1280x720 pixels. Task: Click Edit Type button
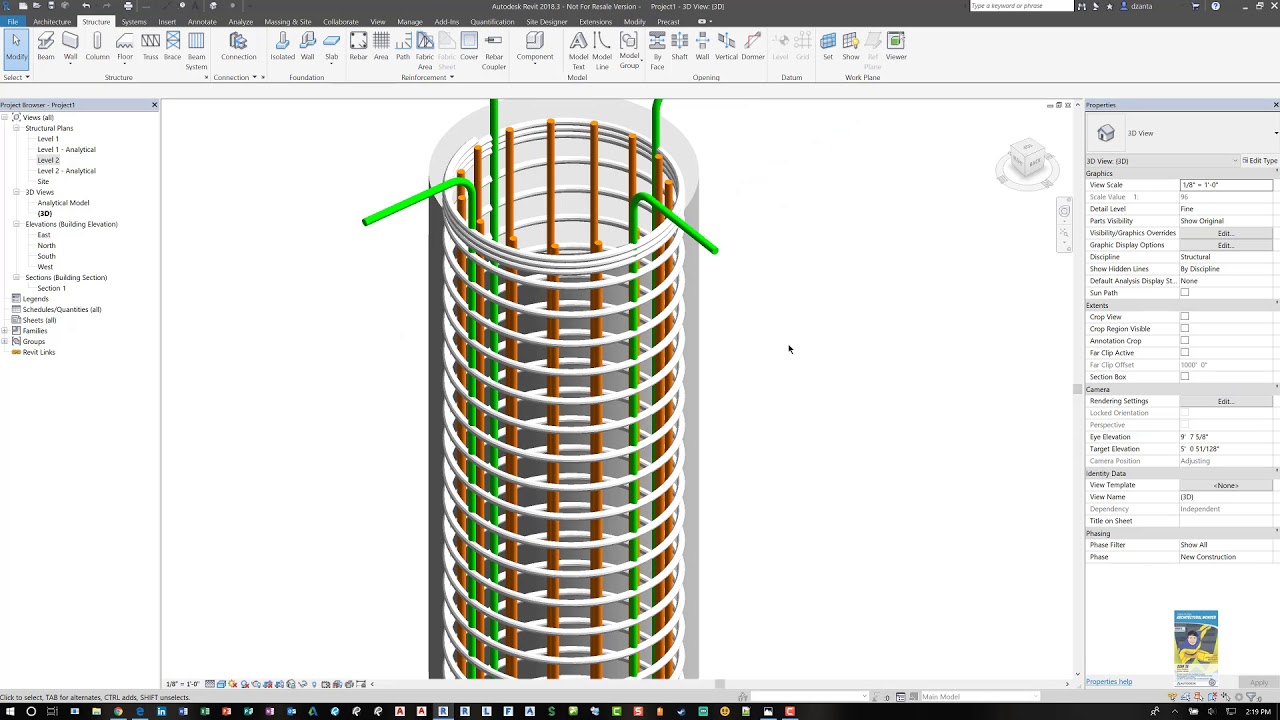(1260, 161)
